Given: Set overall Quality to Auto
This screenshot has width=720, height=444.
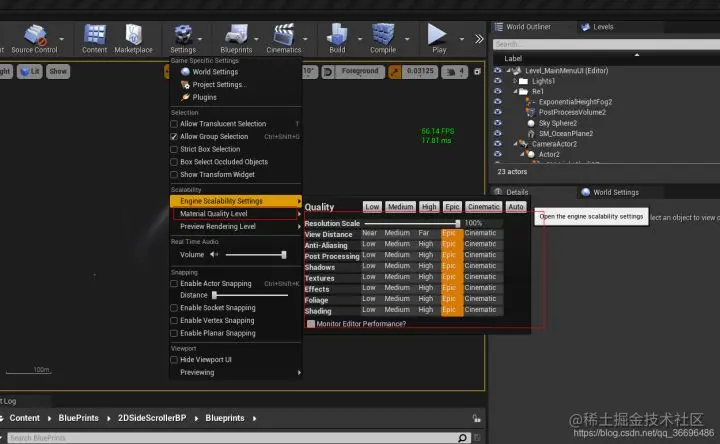Looking at the screenshot, I should pyautogui.click(x=516, y=207).
